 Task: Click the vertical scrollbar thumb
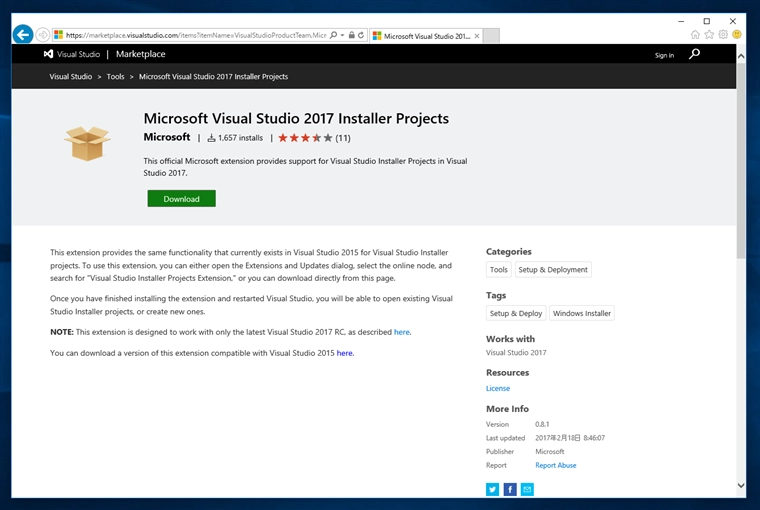pyautogui.click(x=741, y=161)
